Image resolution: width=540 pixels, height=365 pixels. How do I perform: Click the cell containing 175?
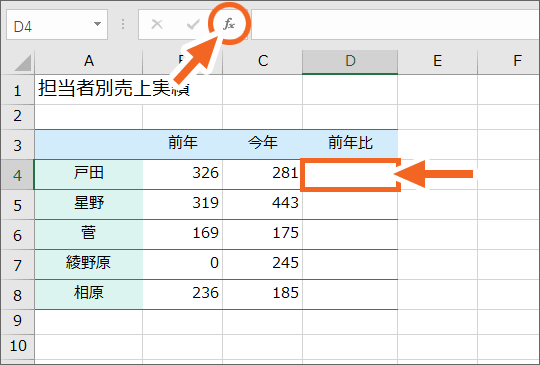(x=262, y=234)
